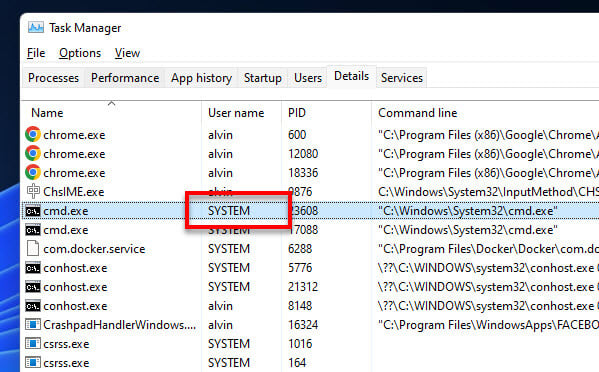
Task: Switch to the Services tab
Action: pyautogui.click(x=401, y=78)
